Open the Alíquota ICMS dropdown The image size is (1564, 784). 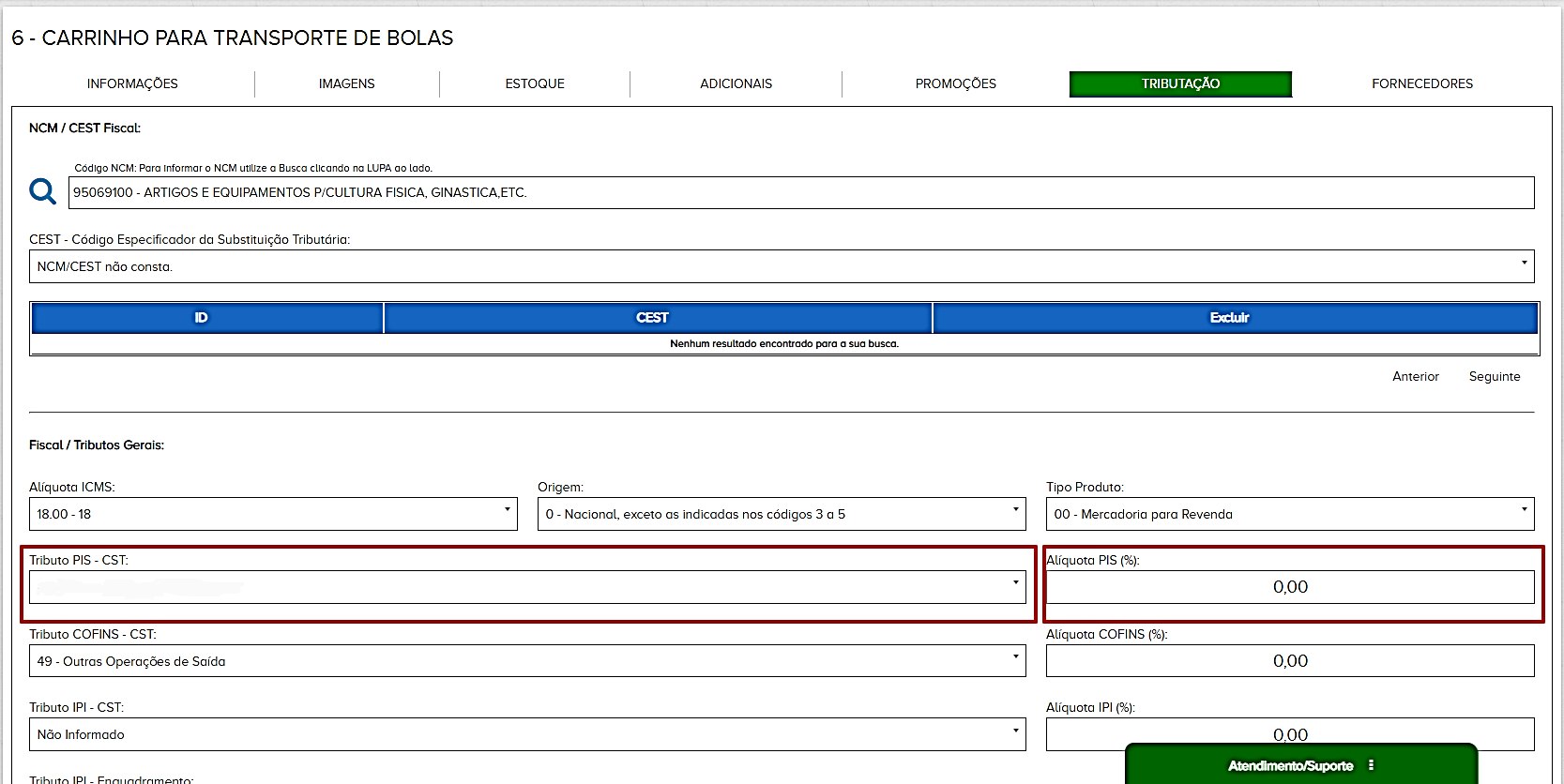click(273, 514)
